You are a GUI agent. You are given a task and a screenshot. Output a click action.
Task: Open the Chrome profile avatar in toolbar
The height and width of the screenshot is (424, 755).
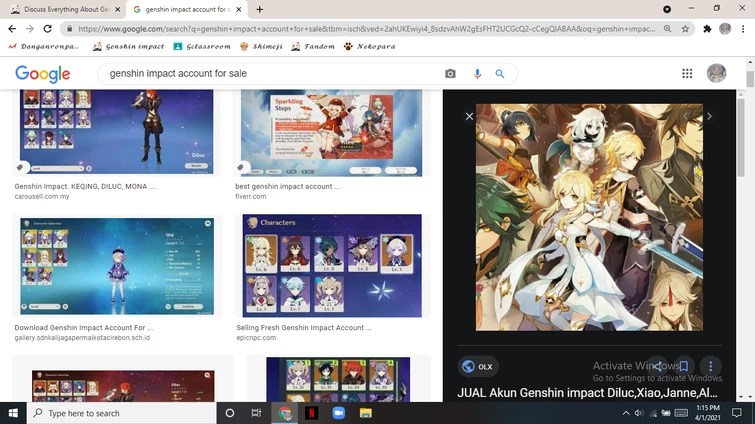point(725,29)
